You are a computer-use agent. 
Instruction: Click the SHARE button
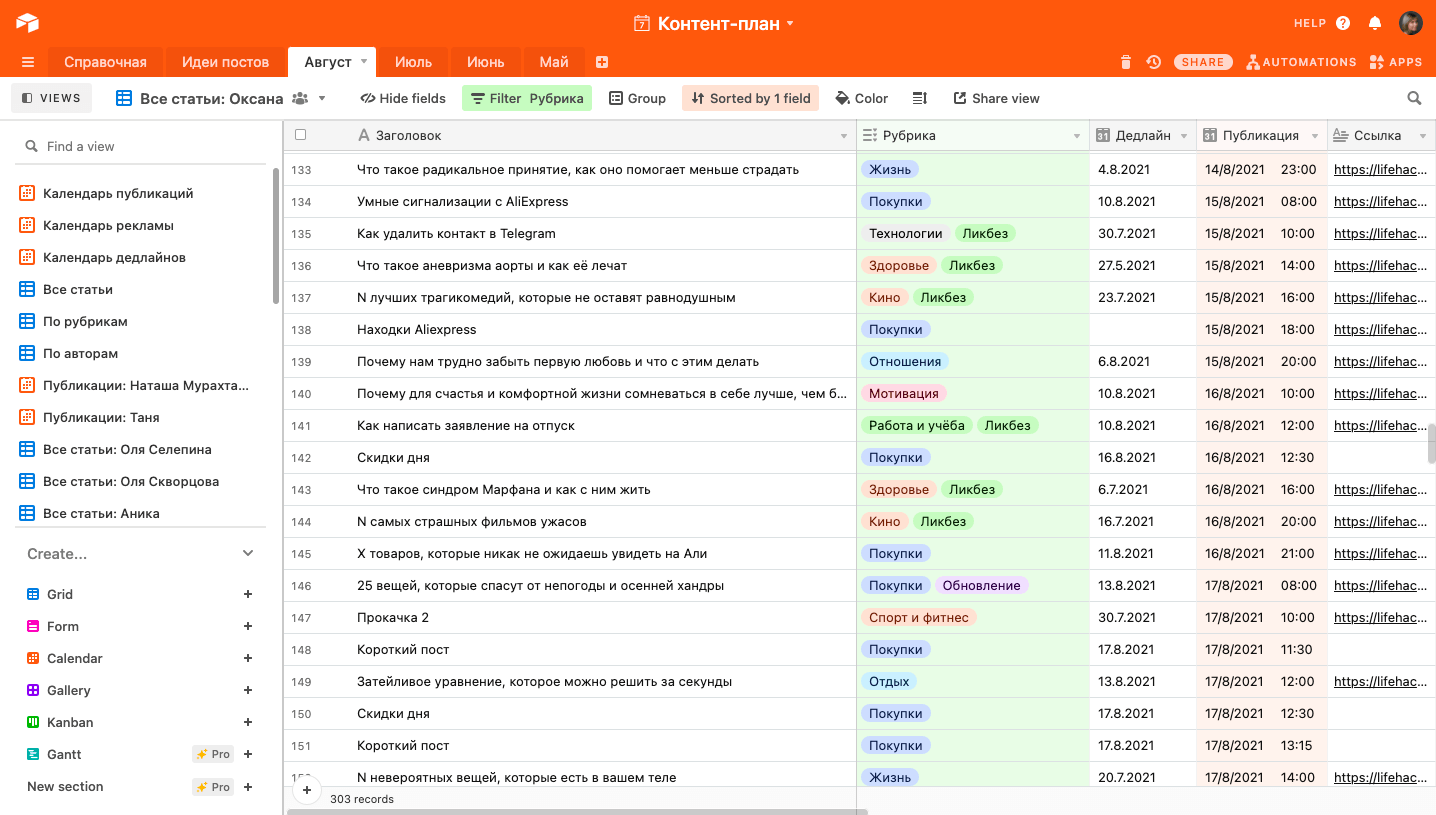pyautogui.click(x=1202, y=62)
